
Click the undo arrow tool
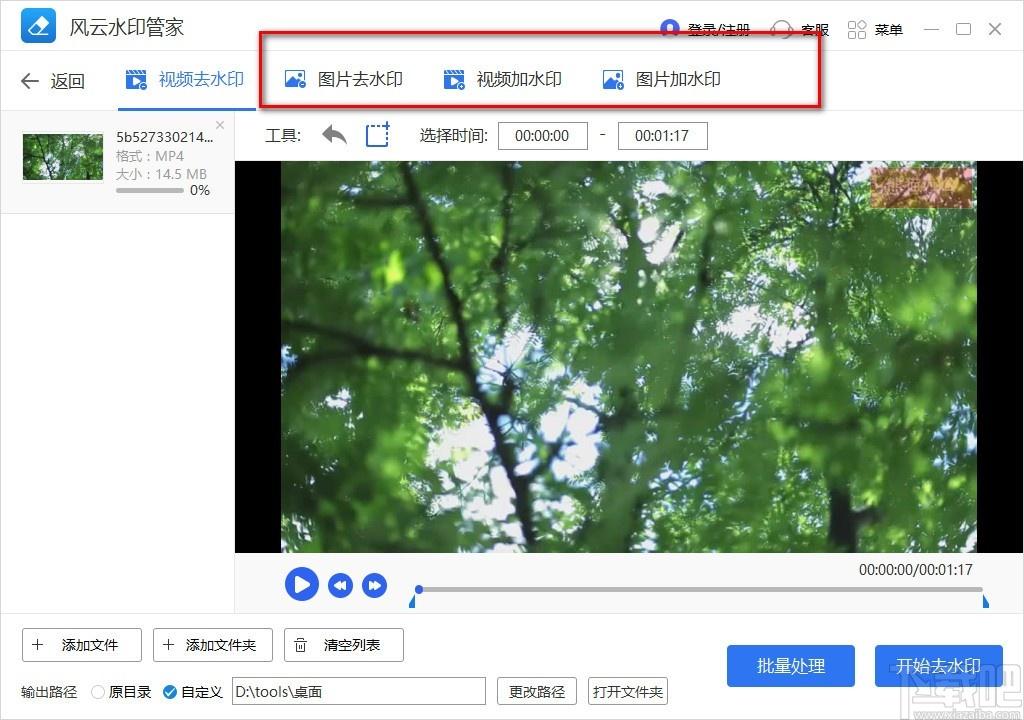(334, 135)
